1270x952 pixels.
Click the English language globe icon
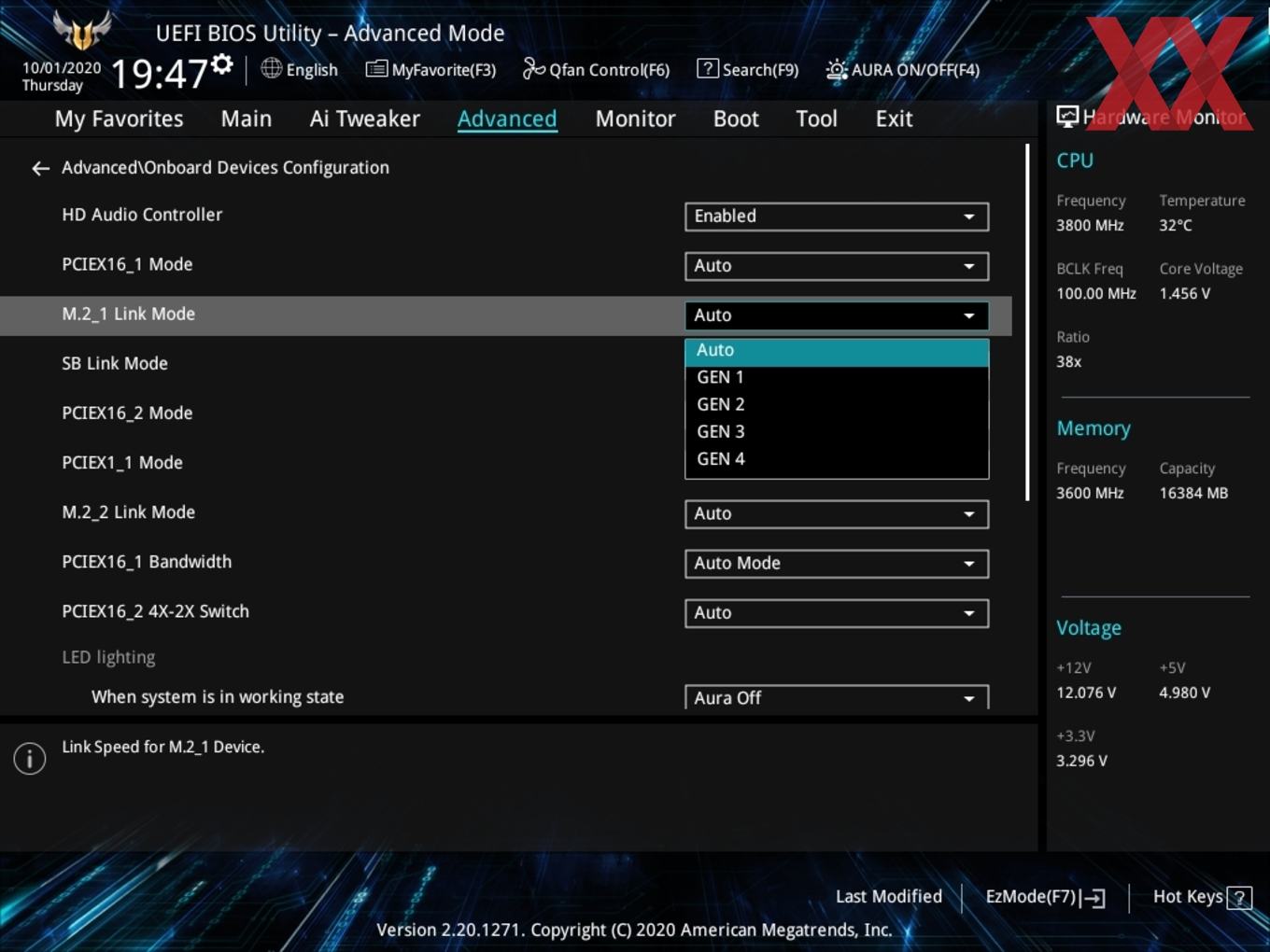(x=272, y=68)
